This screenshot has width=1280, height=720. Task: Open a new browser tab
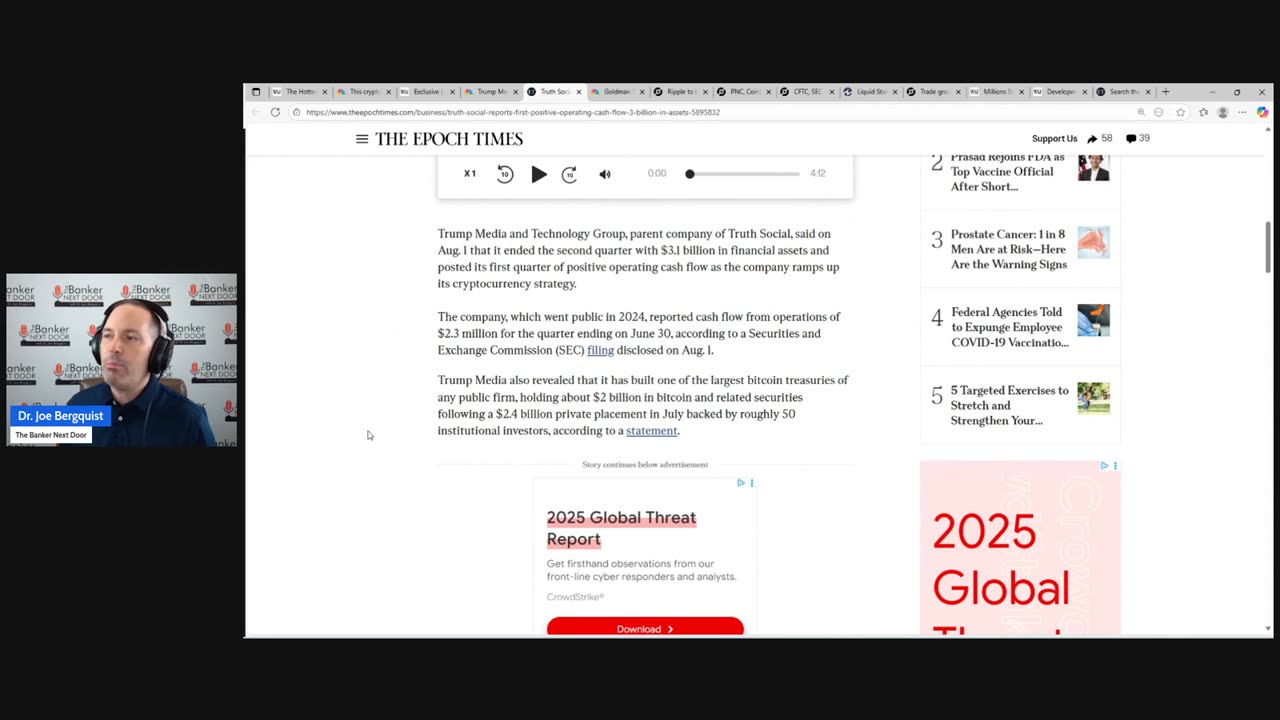coord(1165,92)
